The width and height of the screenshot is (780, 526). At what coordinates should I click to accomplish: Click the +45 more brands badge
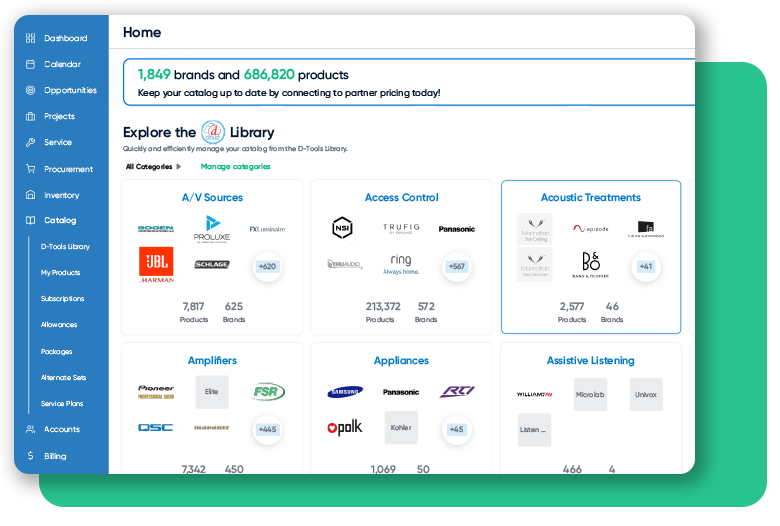(457, 429)
